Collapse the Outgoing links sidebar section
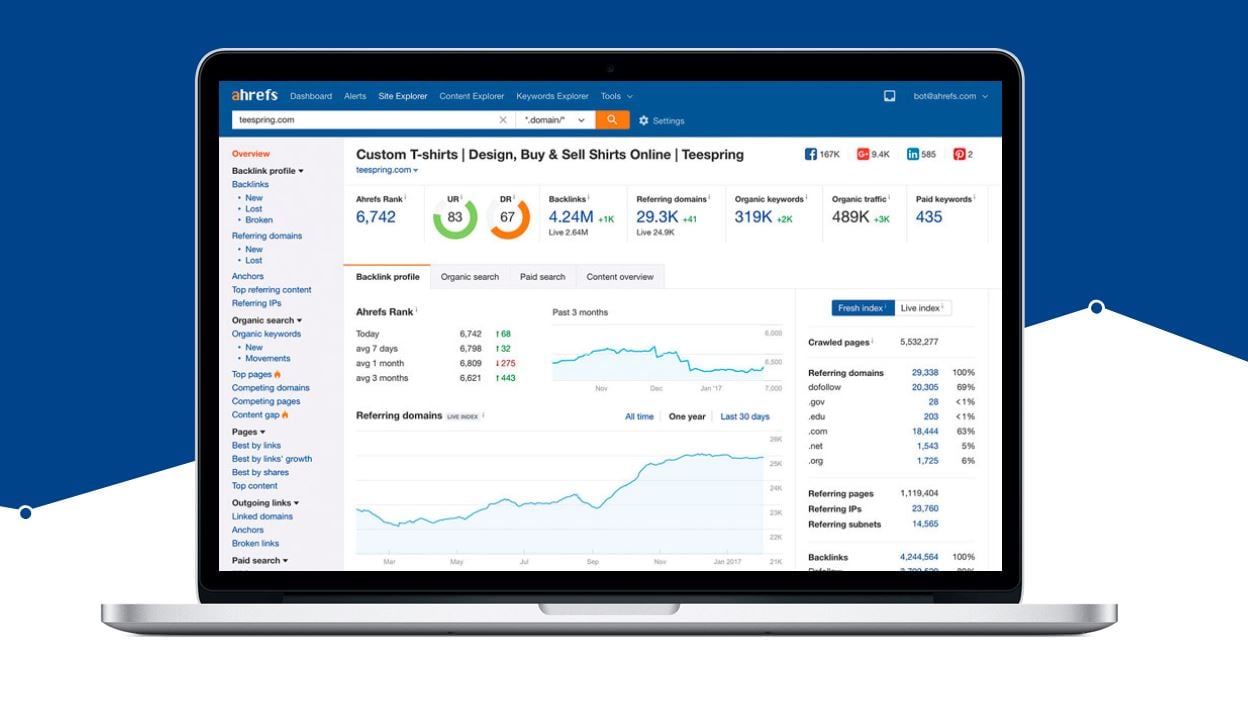 pyautogui.click(x=266, y=503)
